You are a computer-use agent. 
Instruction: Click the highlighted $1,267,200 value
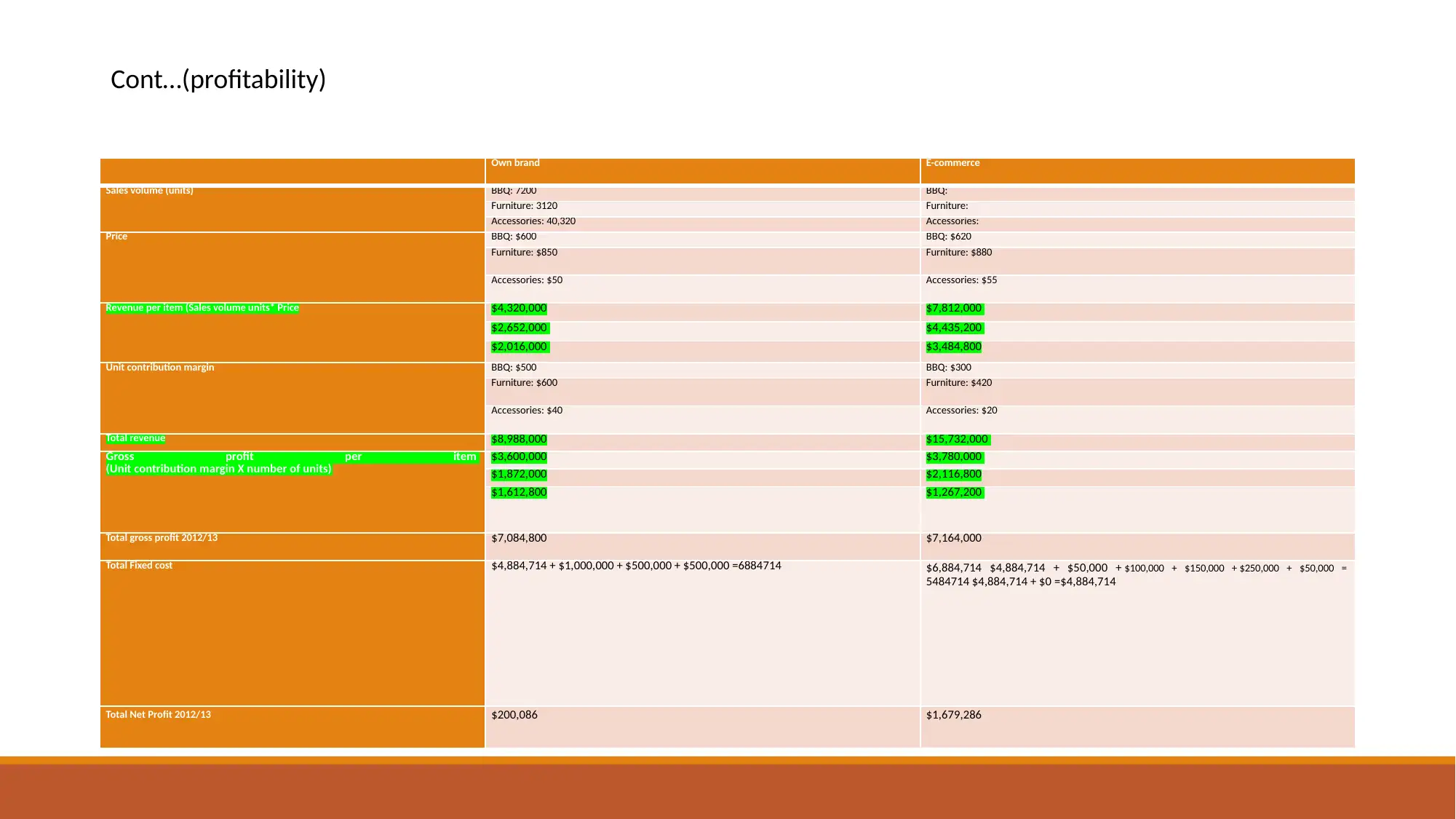[x=954, y=493]
